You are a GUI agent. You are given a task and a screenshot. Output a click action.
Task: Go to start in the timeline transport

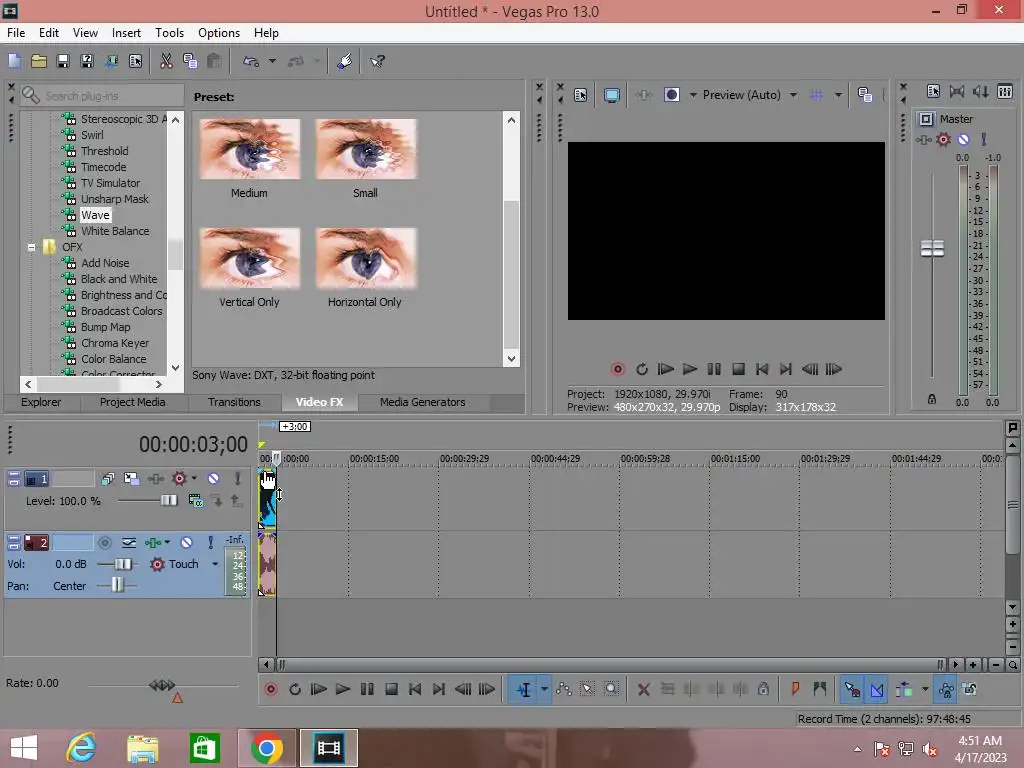(415, 689)
